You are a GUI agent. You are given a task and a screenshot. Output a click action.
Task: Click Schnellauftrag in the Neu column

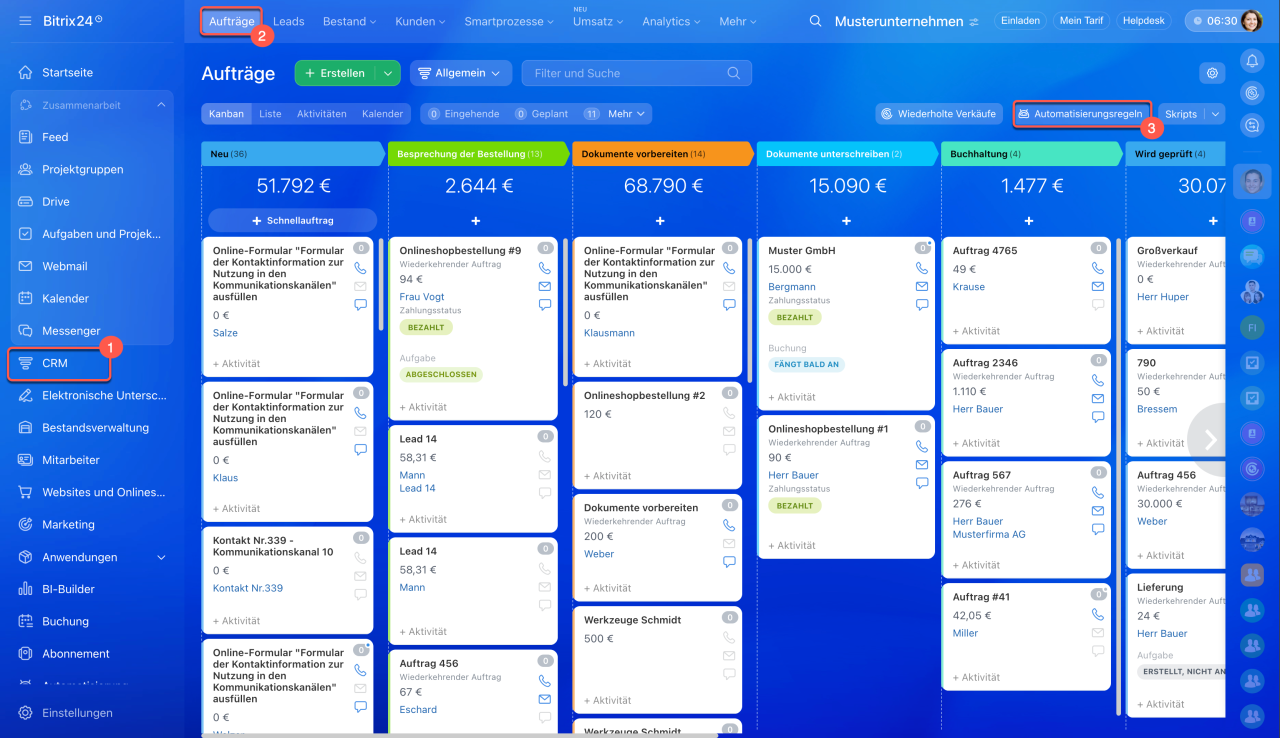[292, 220]
